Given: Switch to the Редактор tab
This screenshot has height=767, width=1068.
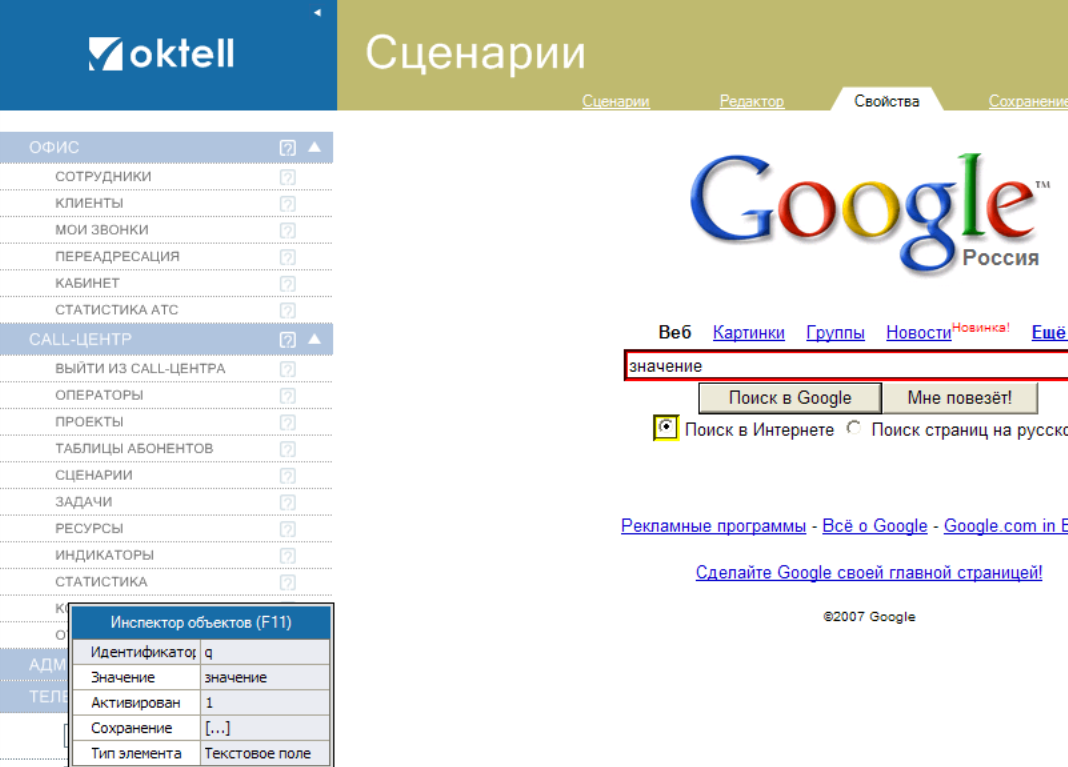Looking at the screenshot, I should [751, 101].
